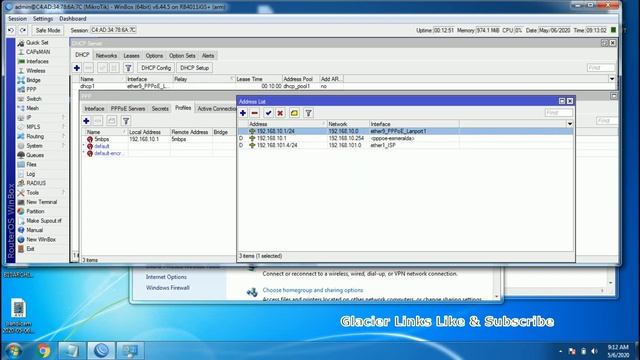
Task: Click Exit in sidebar
Action: (30, 249)
